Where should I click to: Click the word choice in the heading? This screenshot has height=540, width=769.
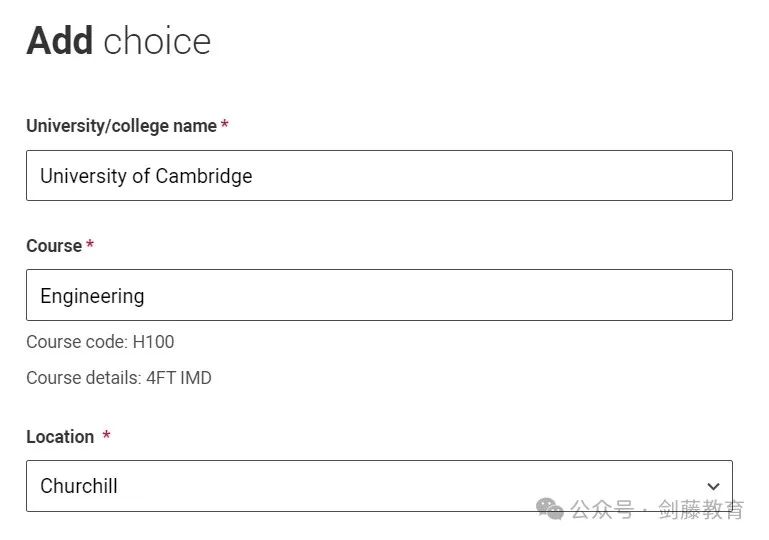tap(157, 42)
